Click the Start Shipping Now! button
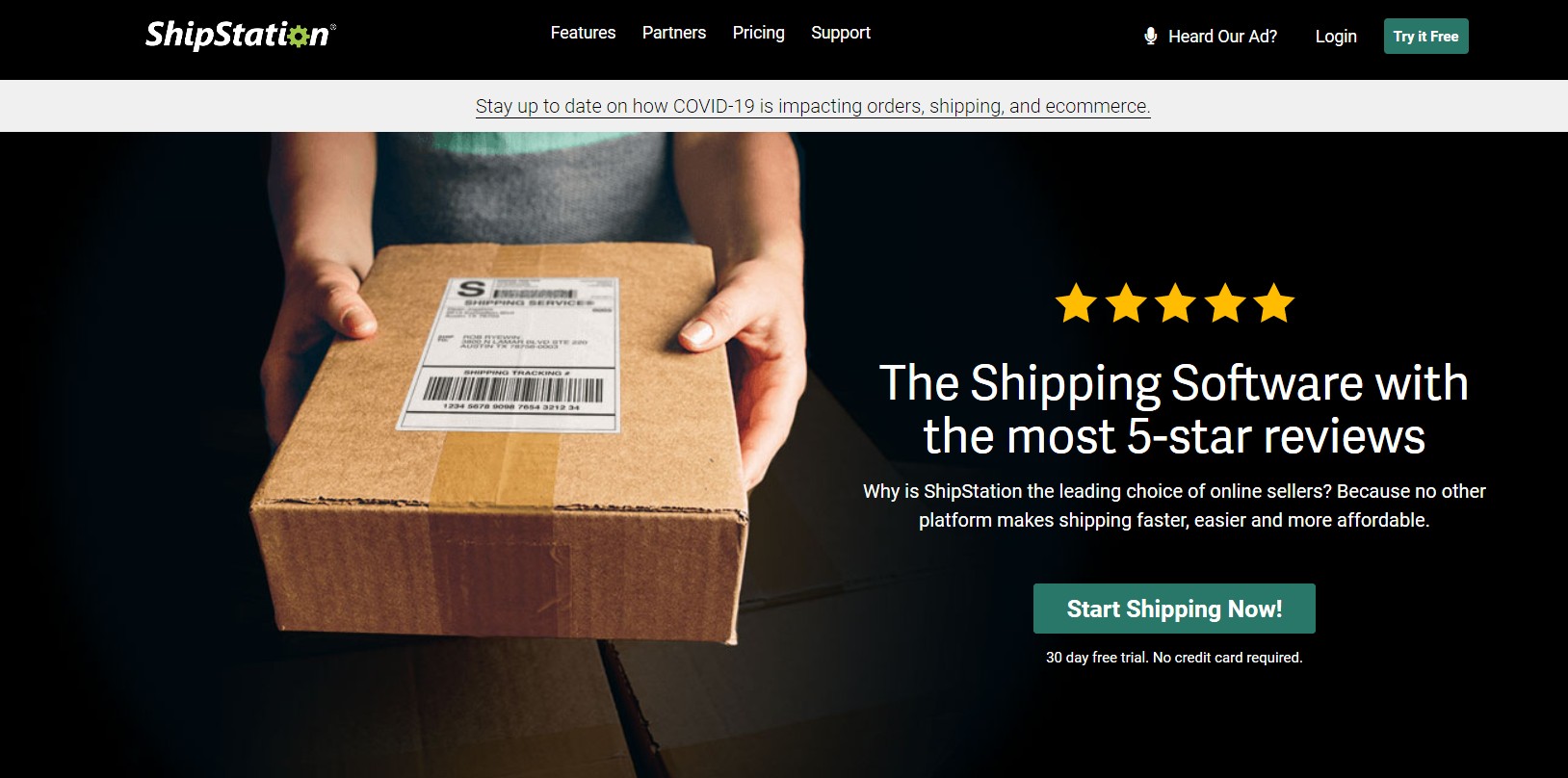 (x=1174, y=609)
